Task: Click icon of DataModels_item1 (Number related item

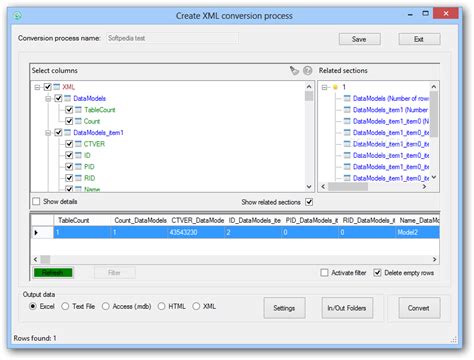Action: tap(347, 110)
